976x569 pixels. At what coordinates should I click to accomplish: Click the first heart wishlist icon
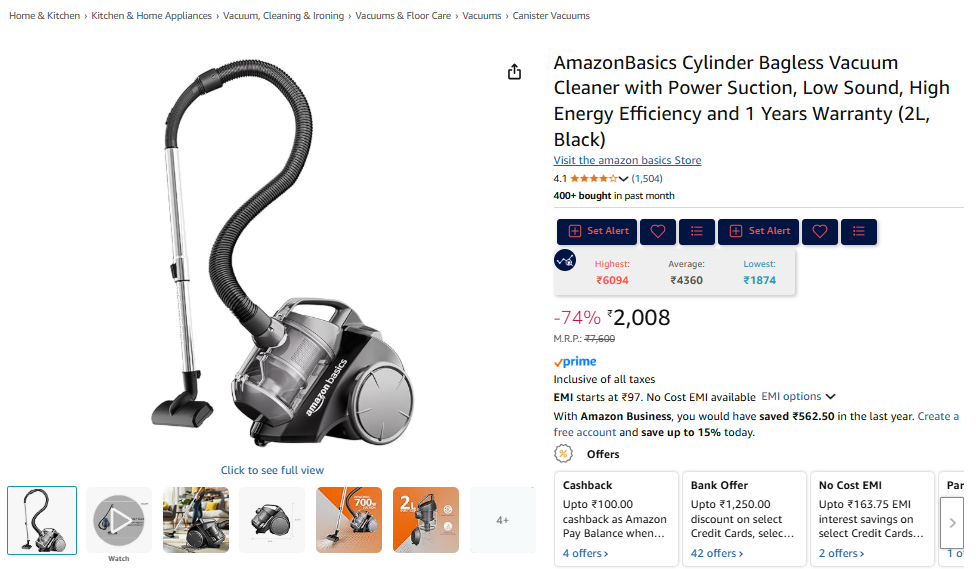coord(658,232)
